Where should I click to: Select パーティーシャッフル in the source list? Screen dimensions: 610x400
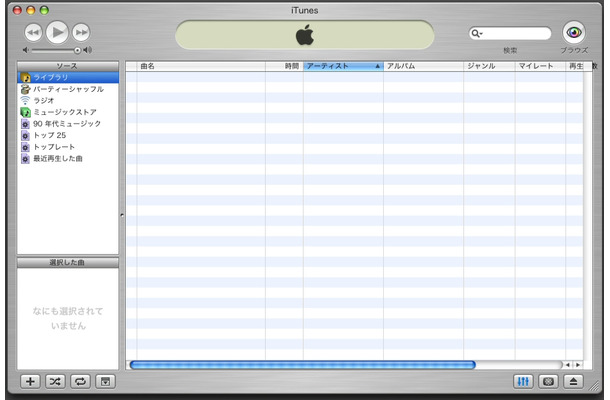coord(68,89)
